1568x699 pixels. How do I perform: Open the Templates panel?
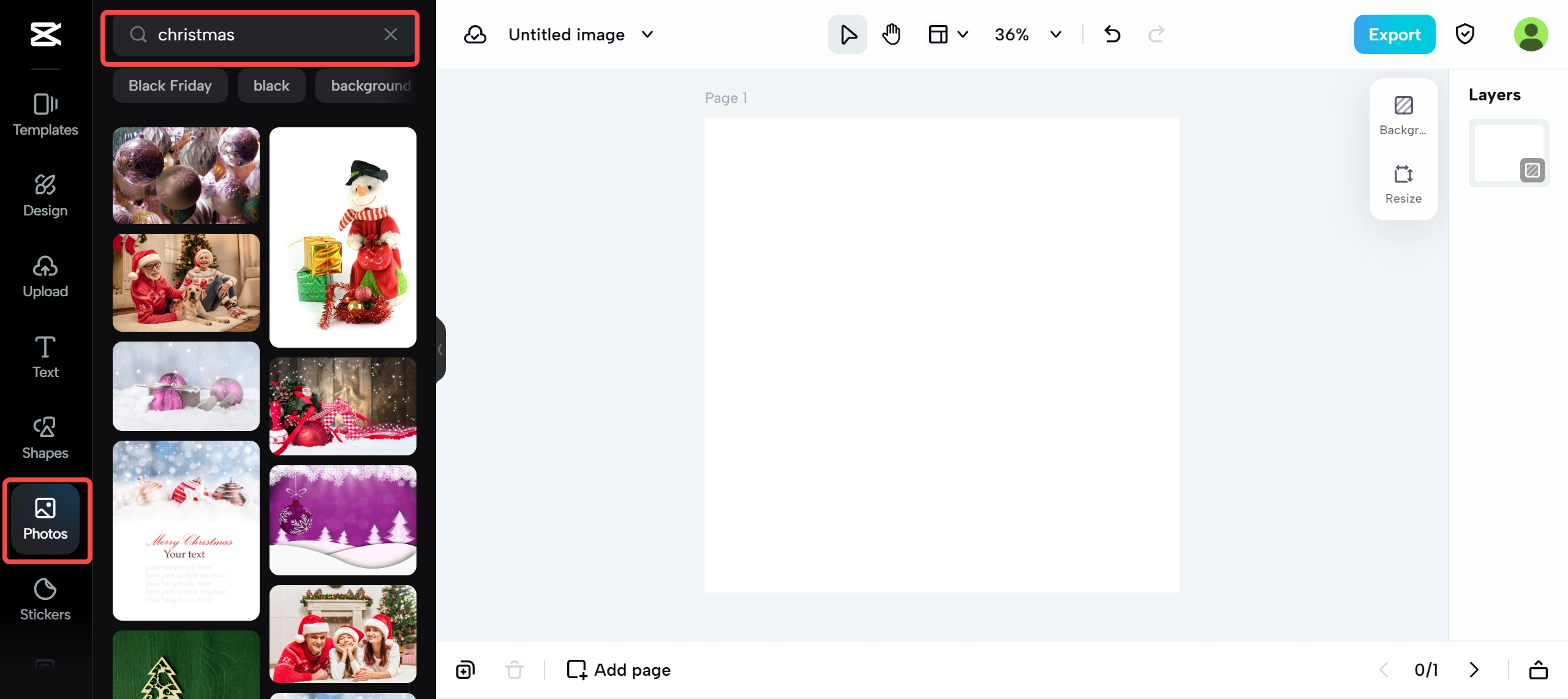[45, 114]
